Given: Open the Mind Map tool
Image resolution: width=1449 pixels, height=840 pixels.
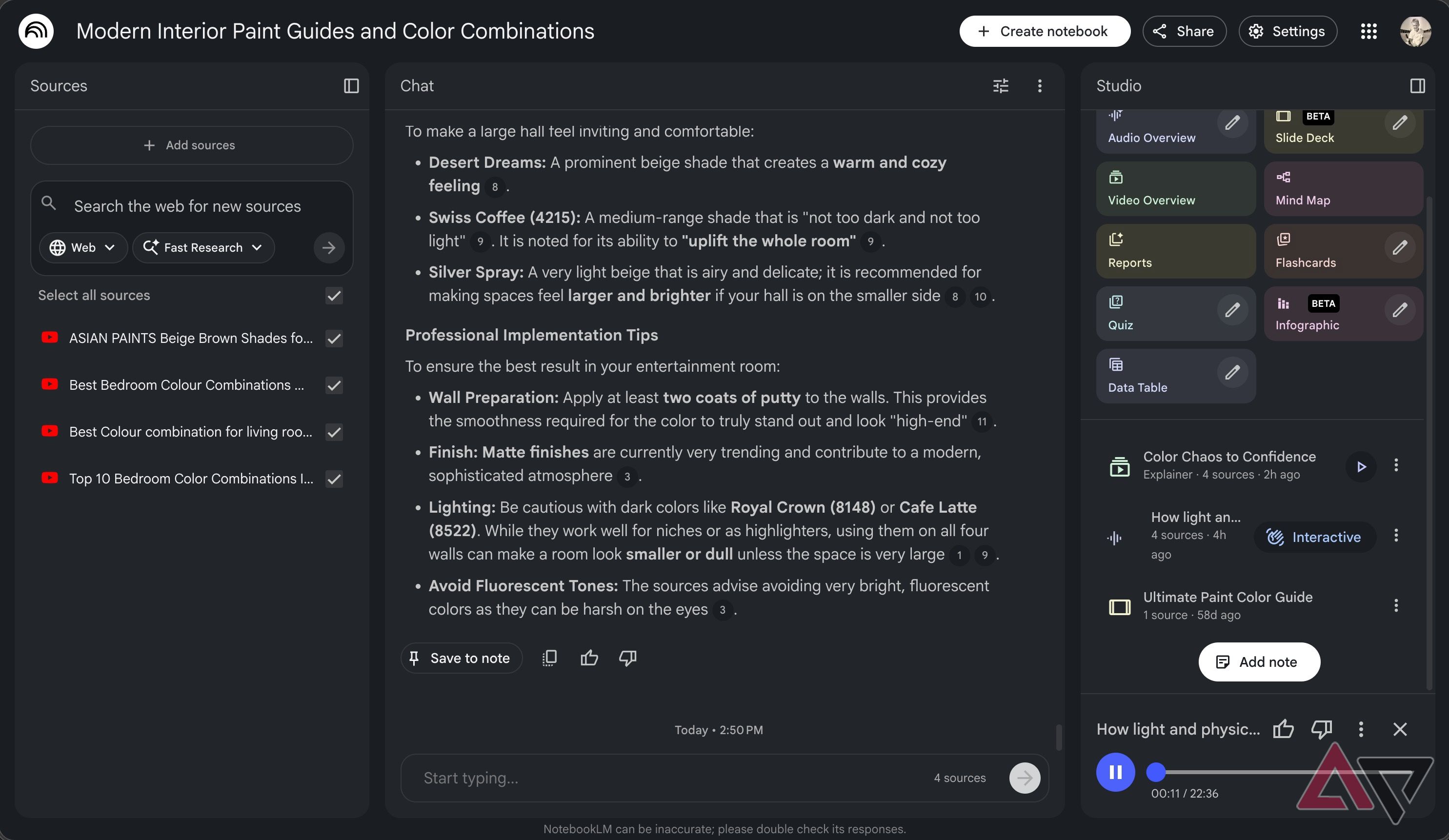Looking at the screenshot, I should point(1343,189).
